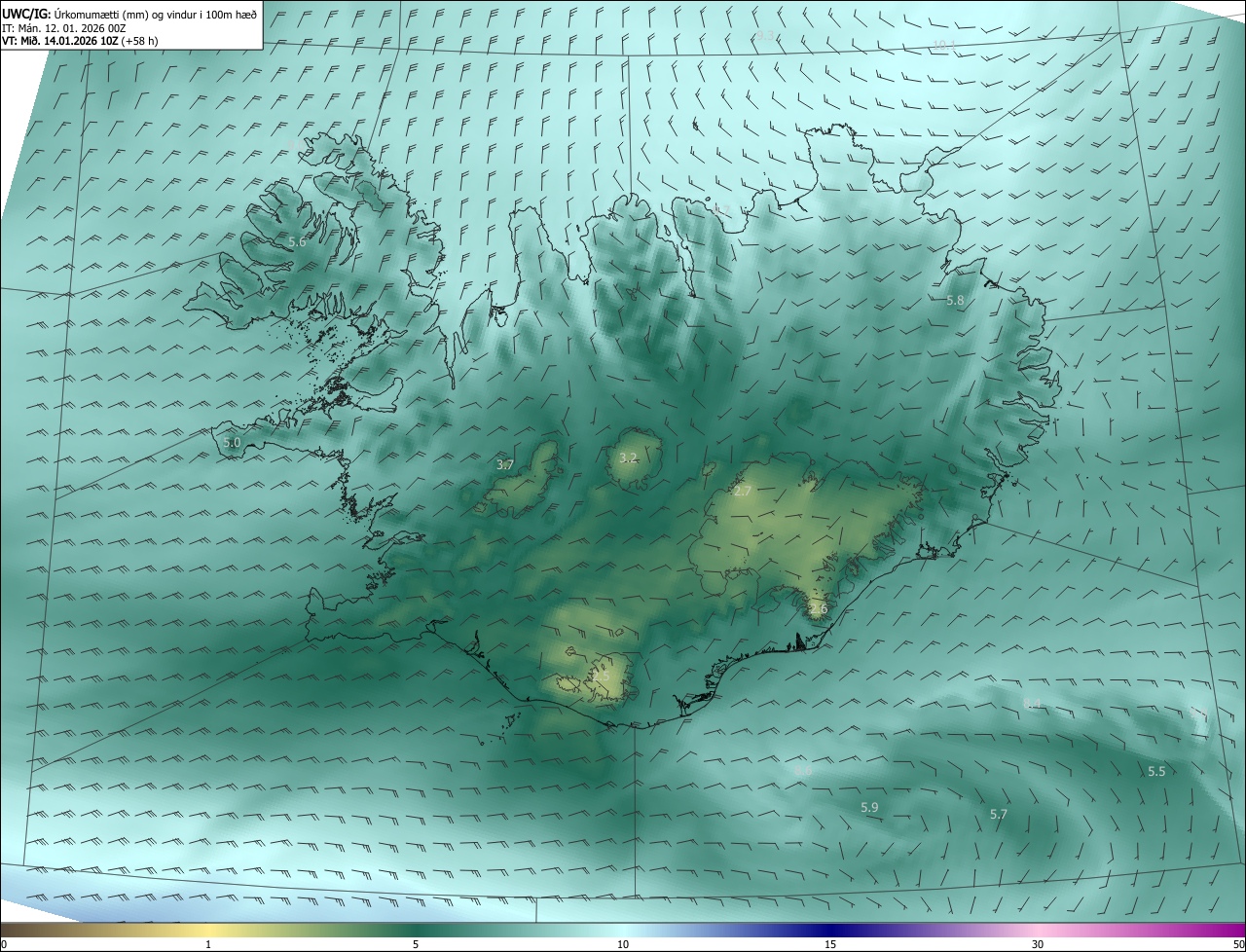The image size is (1246, 952).
Task: Click the 5 tick on the color scale
Action: click(x=416, y=944)
